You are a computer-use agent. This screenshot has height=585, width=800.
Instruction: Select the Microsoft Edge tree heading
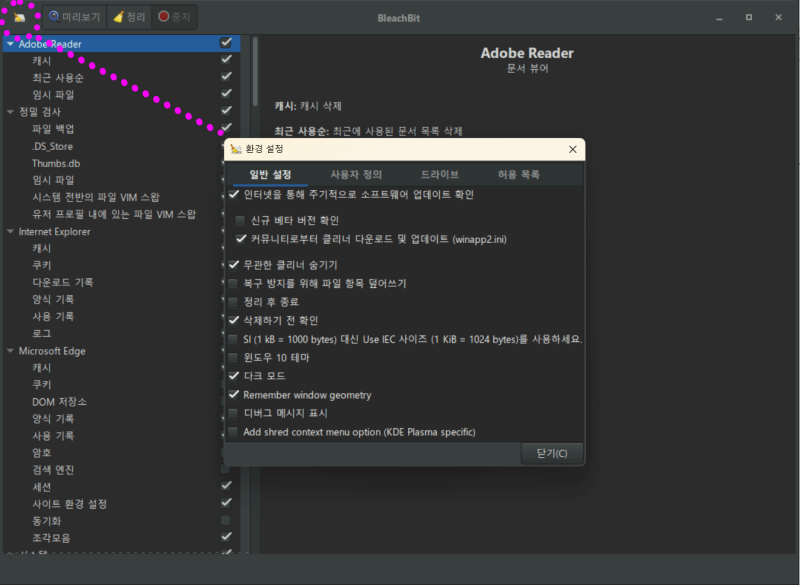[x=52, y=351]
